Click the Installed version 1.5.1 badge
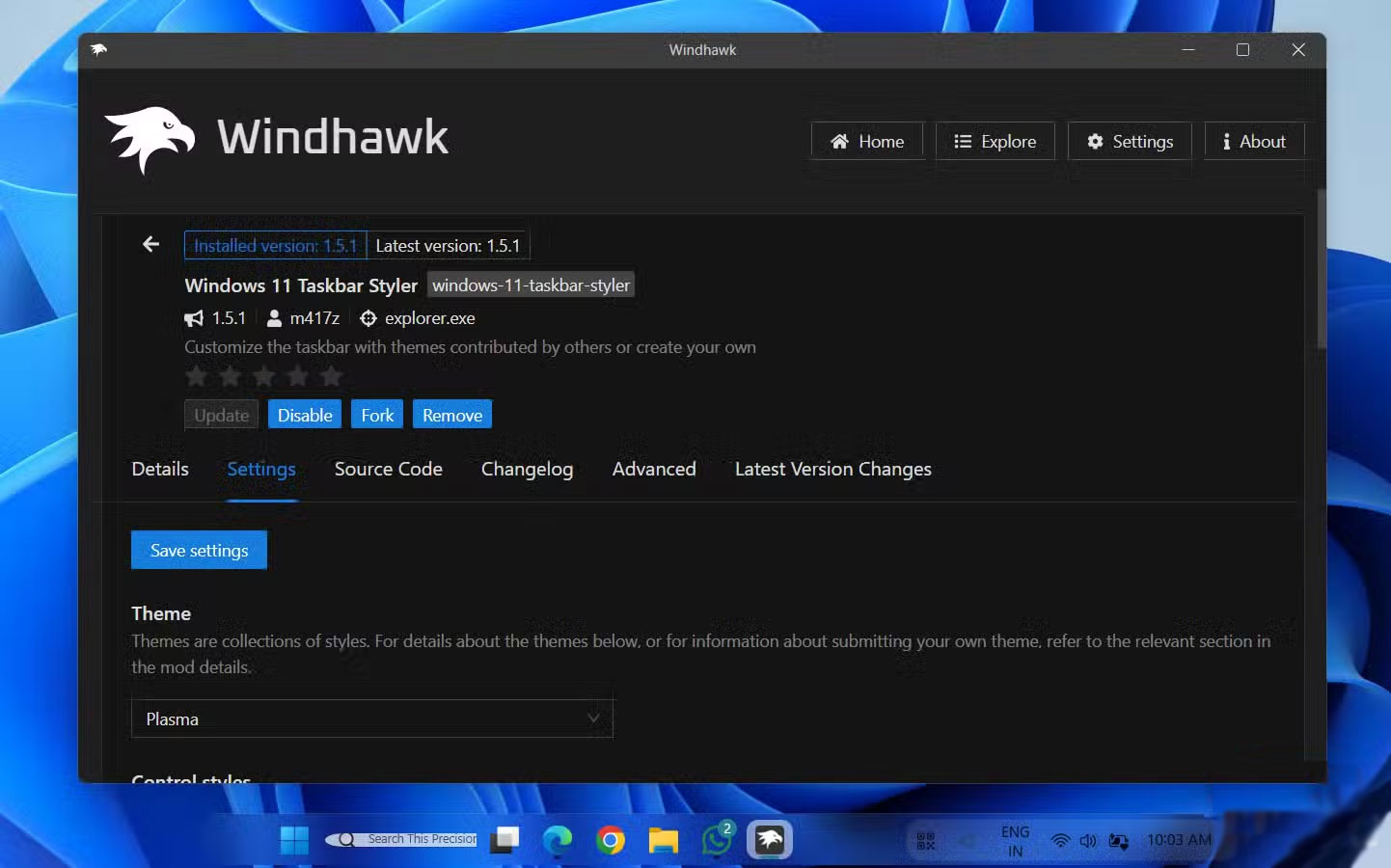Screen dimensions: 1391x868 point(275,245)
